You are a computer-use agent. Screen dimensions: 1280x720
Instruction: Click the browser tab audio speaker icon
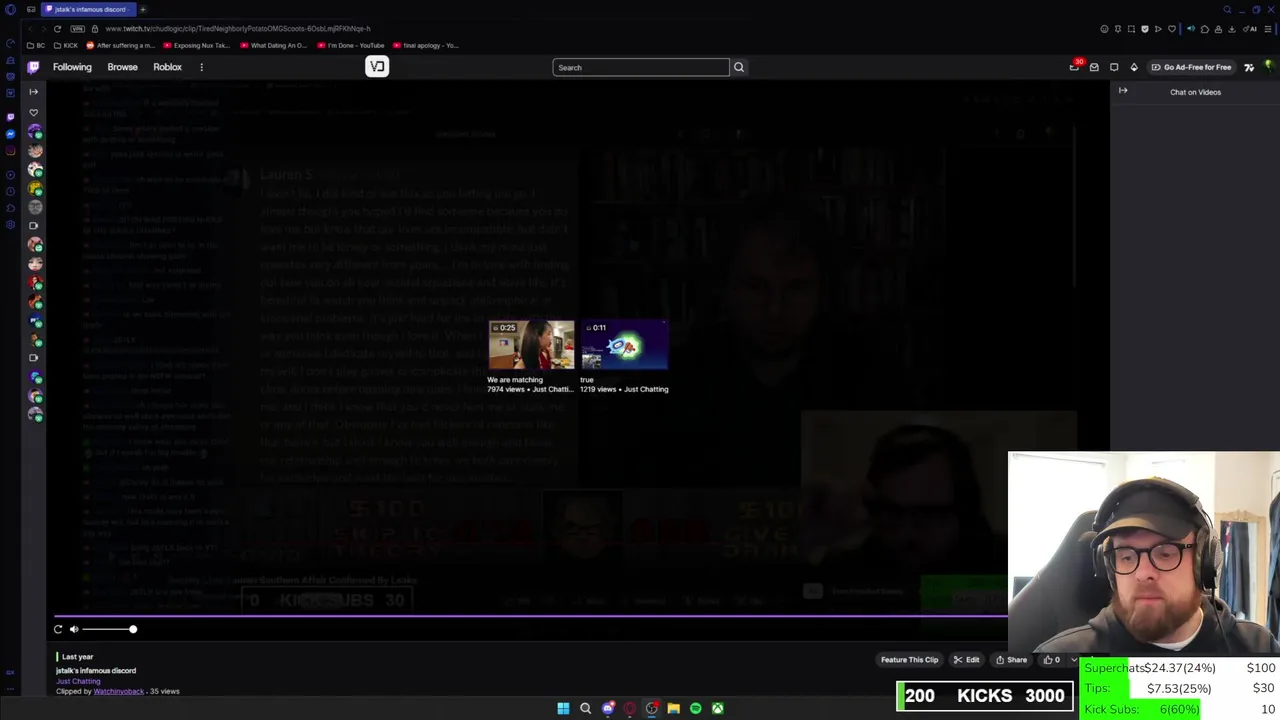point(1191,29)
